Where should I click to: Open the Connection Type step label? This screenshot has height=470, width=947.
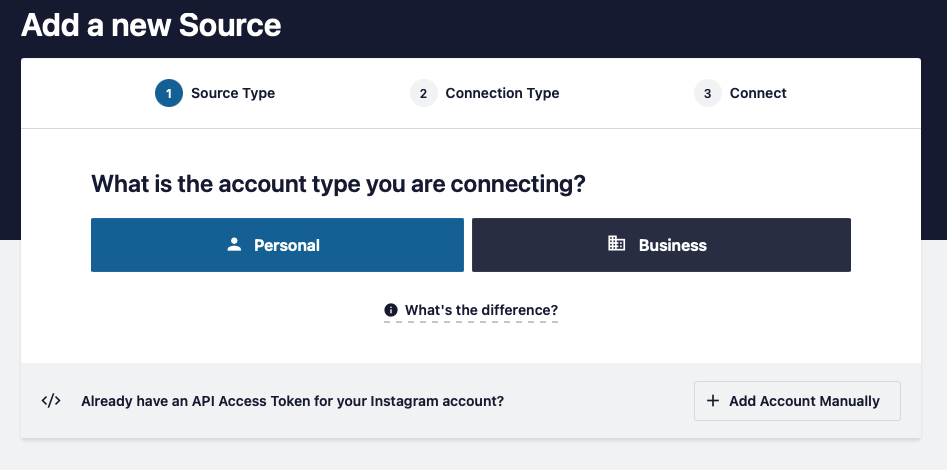click(x=502, y=93)
